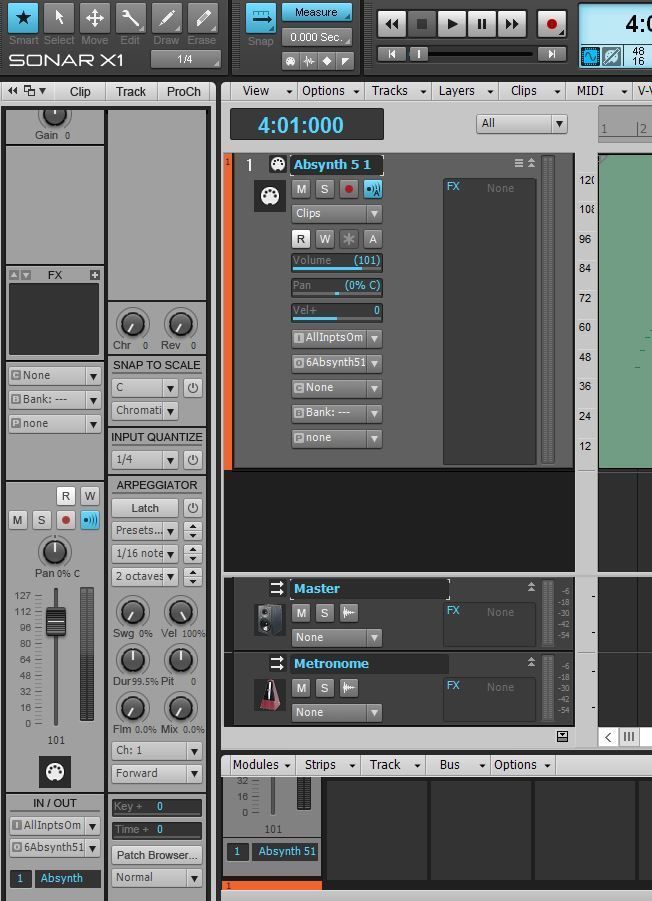
Task: Click the Absynth track MIDI instrument icon
Action: (x=269, y=196)
